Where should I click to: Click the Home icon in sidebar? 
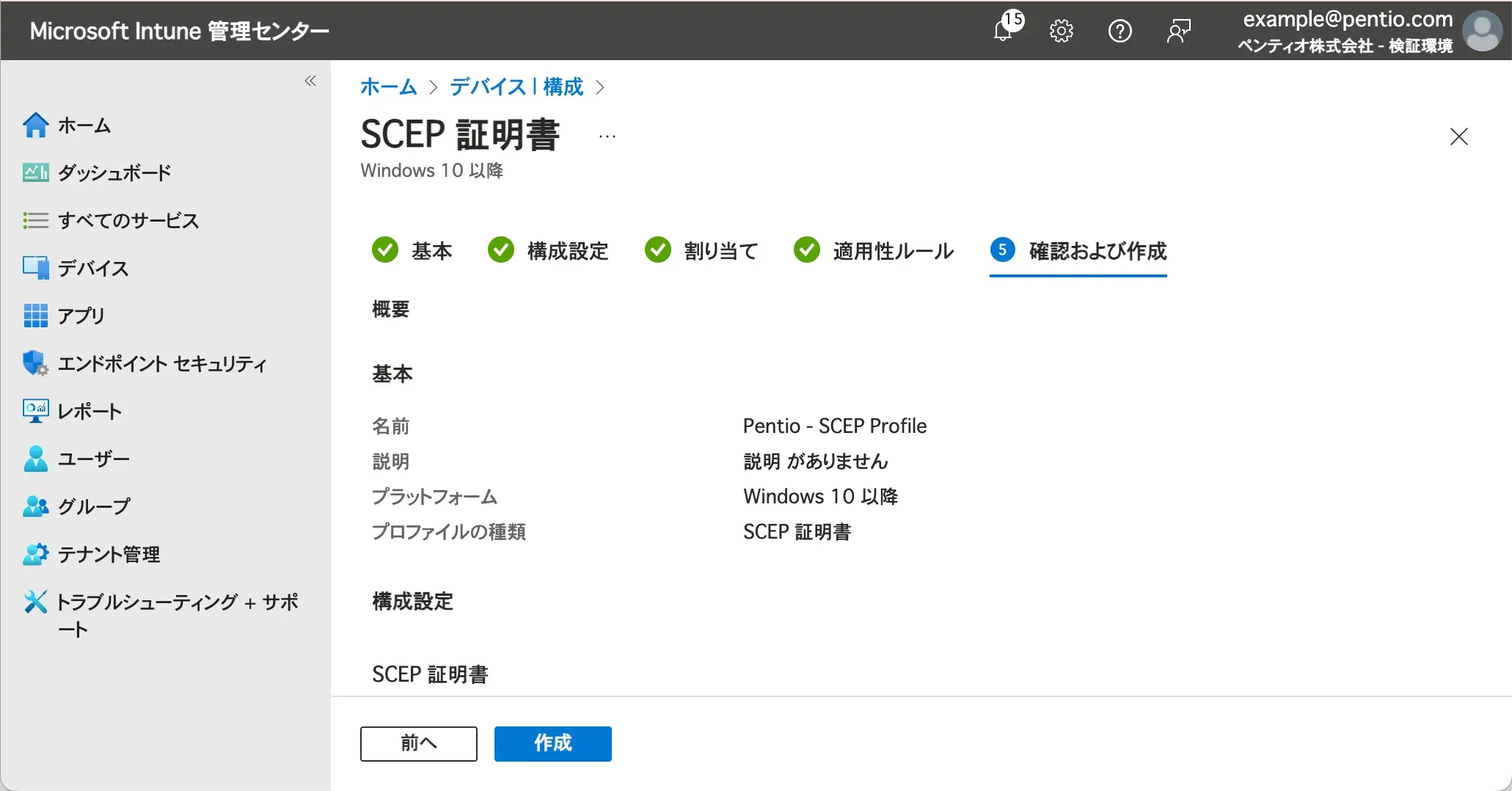pyautogui.click(x=35, y=125)
